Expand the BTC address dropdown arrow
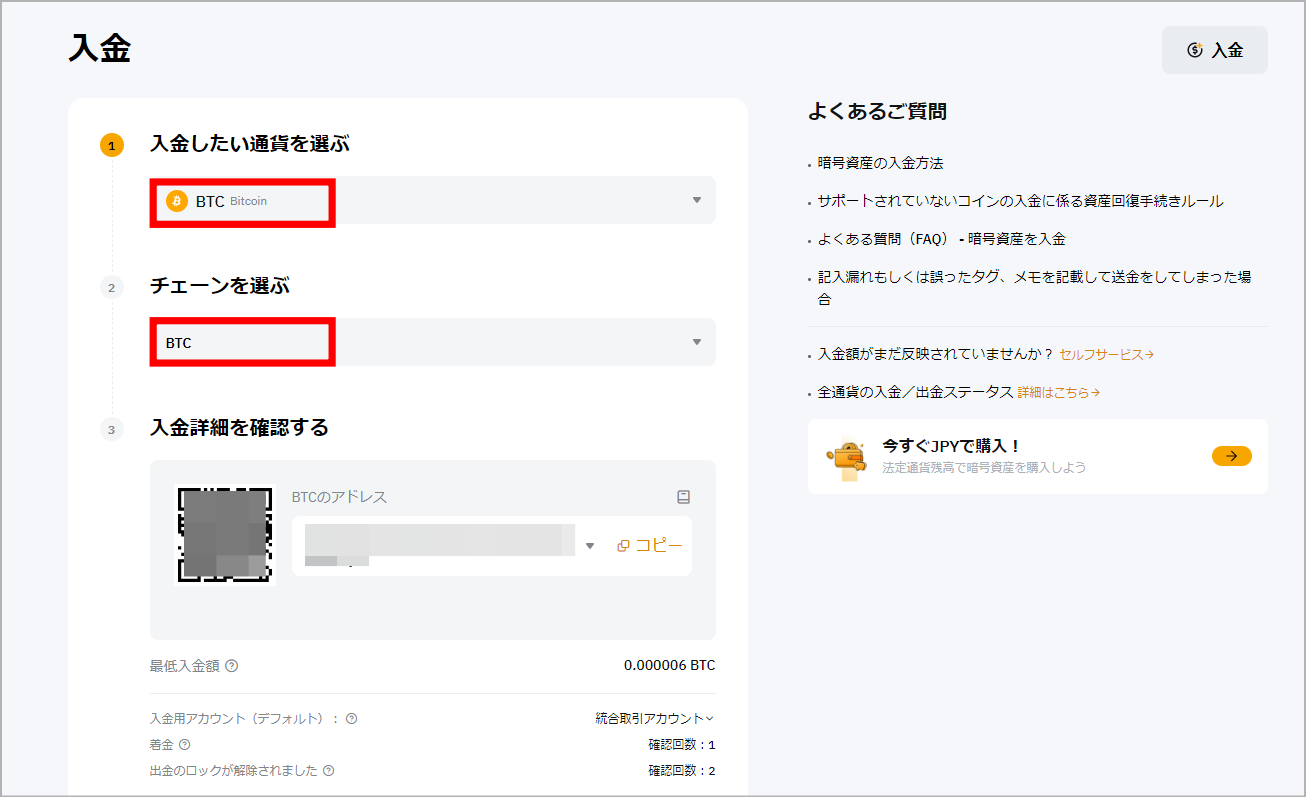Viewport: 1306px width, 797px height. click(x=590, y=546)
